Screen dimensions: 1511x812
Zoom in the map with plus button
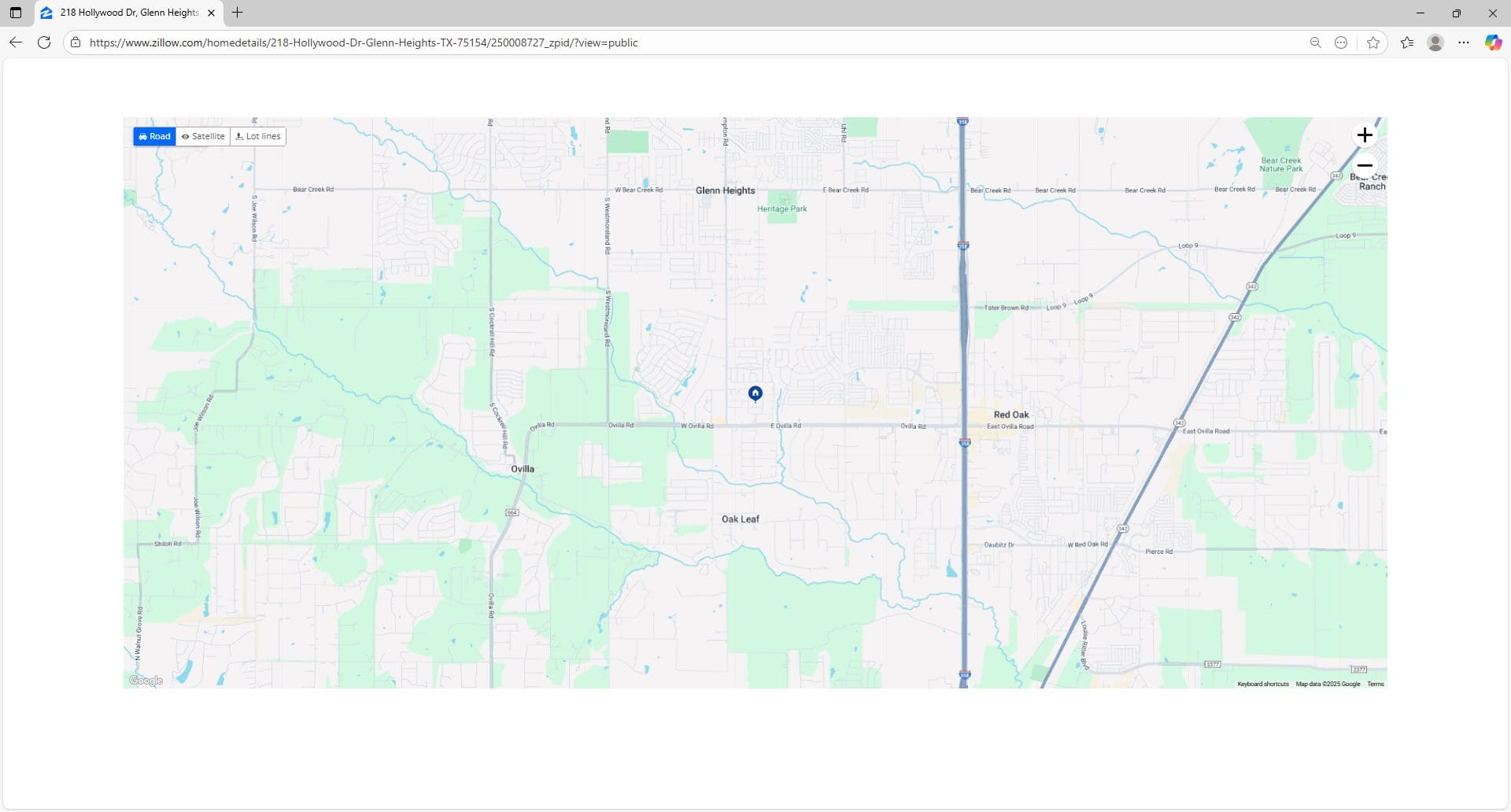pyautogui.click(x=1365, y=135)
